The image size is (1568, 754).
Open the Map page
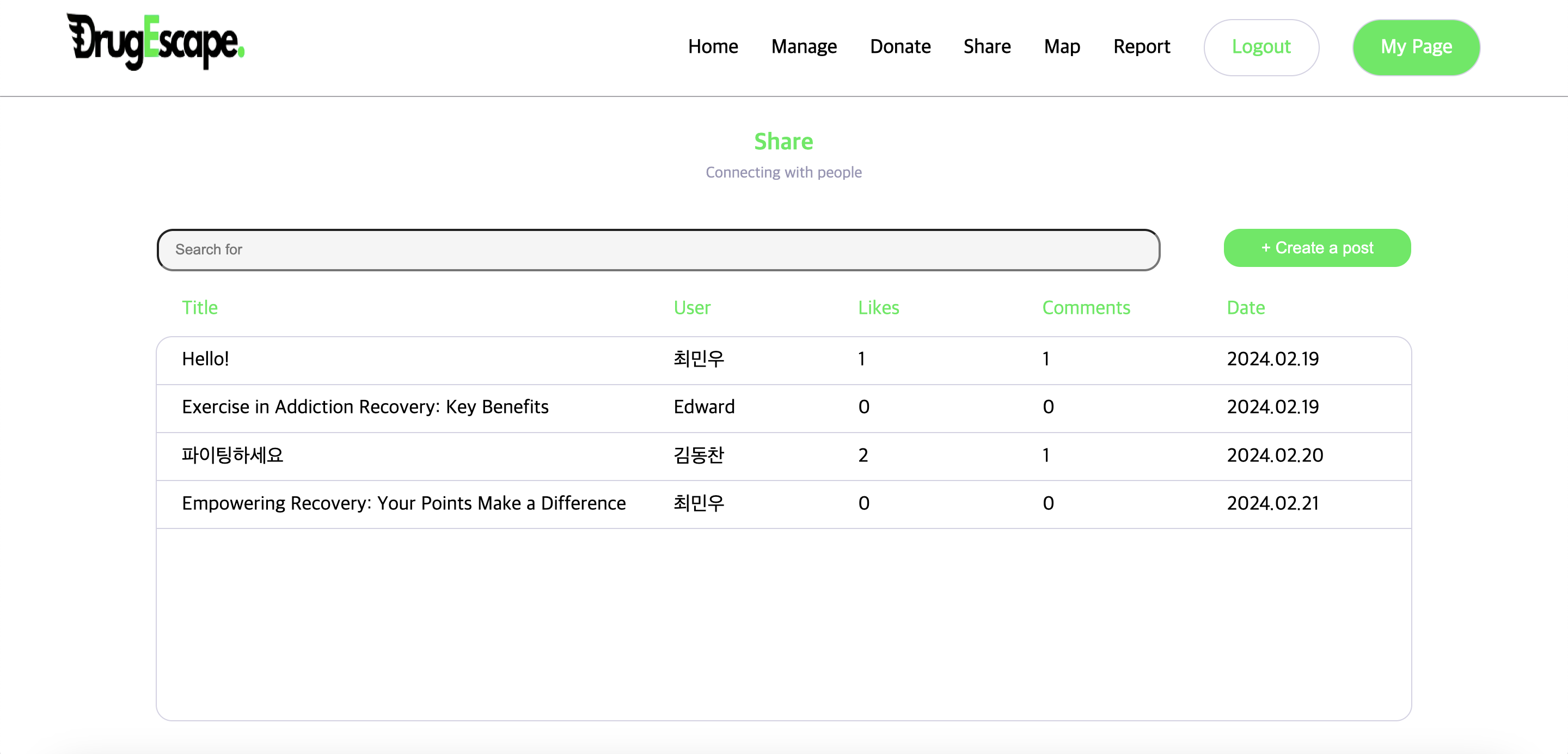1062,47
